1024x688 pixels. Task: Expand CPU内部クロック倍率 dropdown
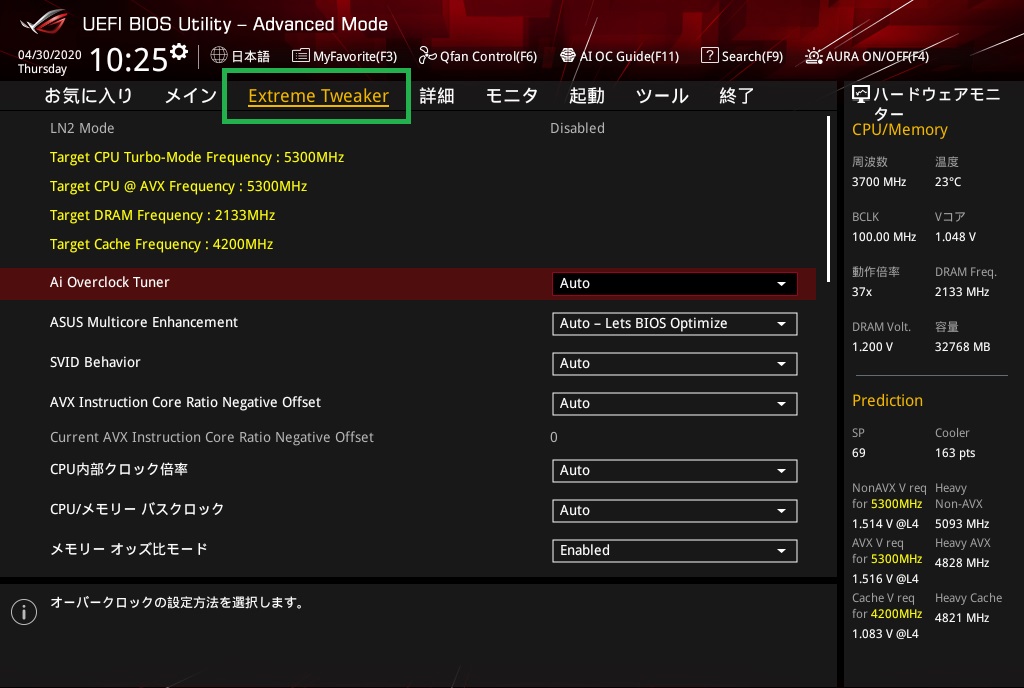coord(675,471)
